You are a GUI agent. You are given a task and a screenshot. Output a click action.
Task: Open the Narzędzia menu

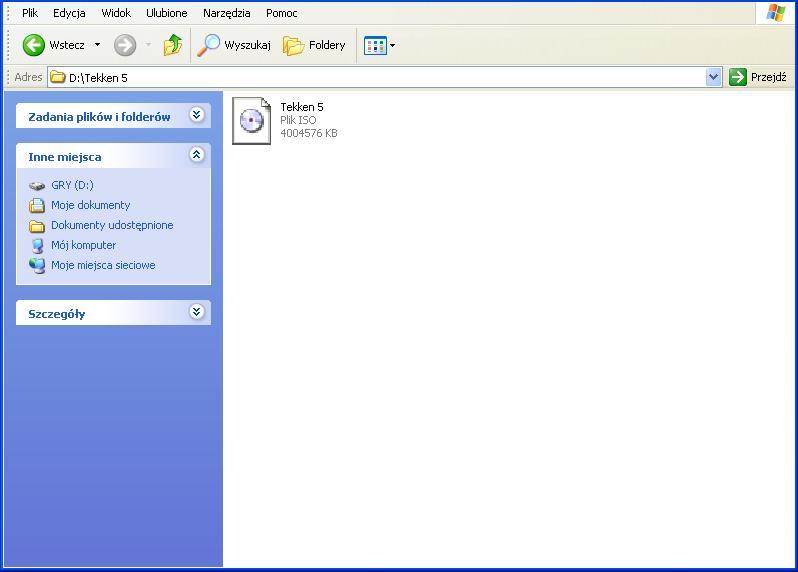[226, 13]
